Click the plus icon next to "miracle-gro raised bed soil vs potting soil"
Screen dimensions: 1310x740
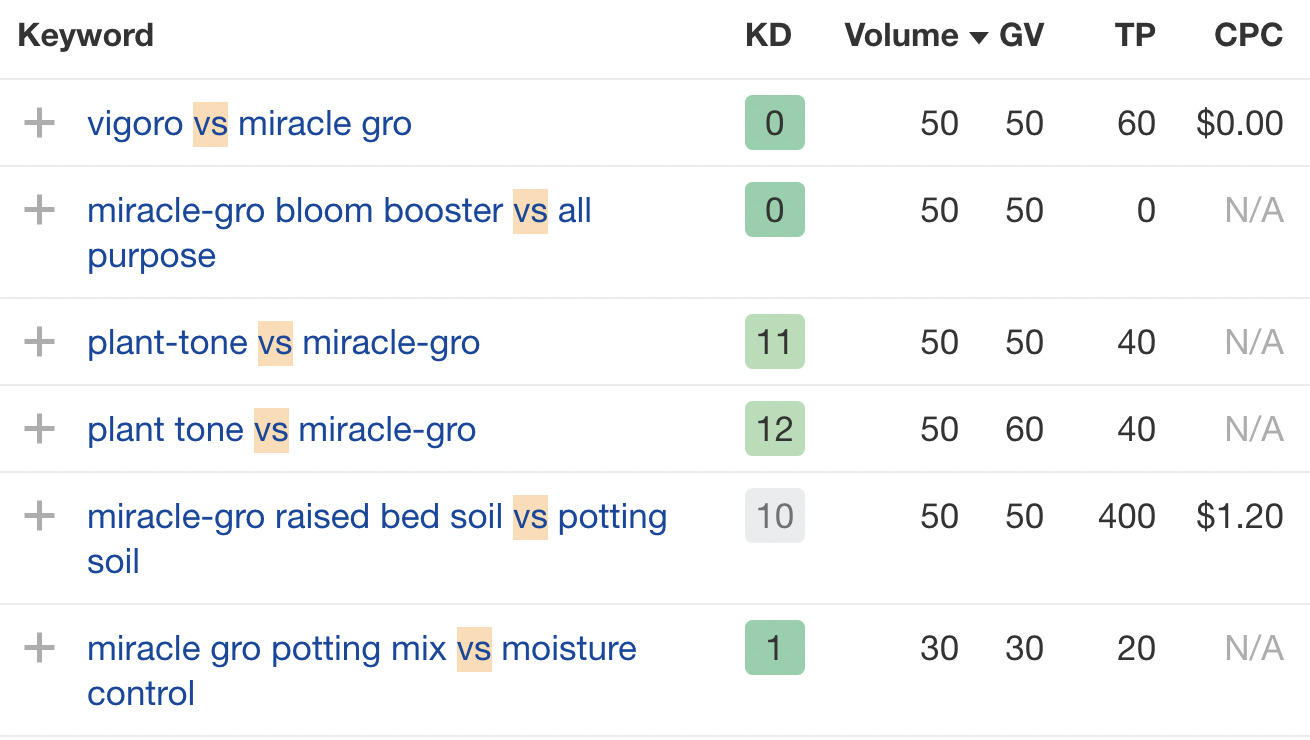point(38,516)
